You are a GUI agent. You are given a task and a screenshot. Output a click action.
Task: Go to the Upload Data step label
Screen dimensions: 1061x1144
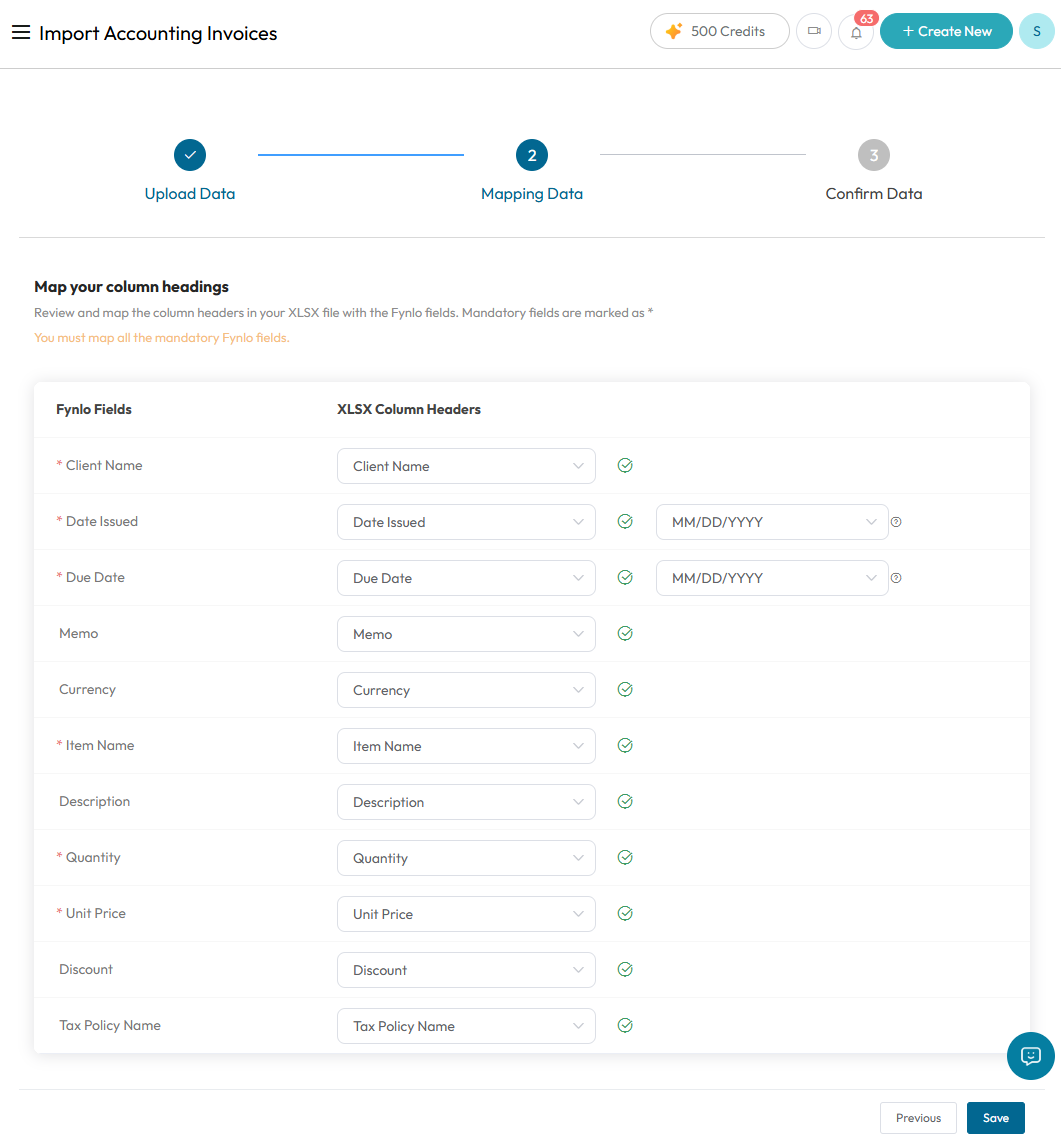coord(190,193)
